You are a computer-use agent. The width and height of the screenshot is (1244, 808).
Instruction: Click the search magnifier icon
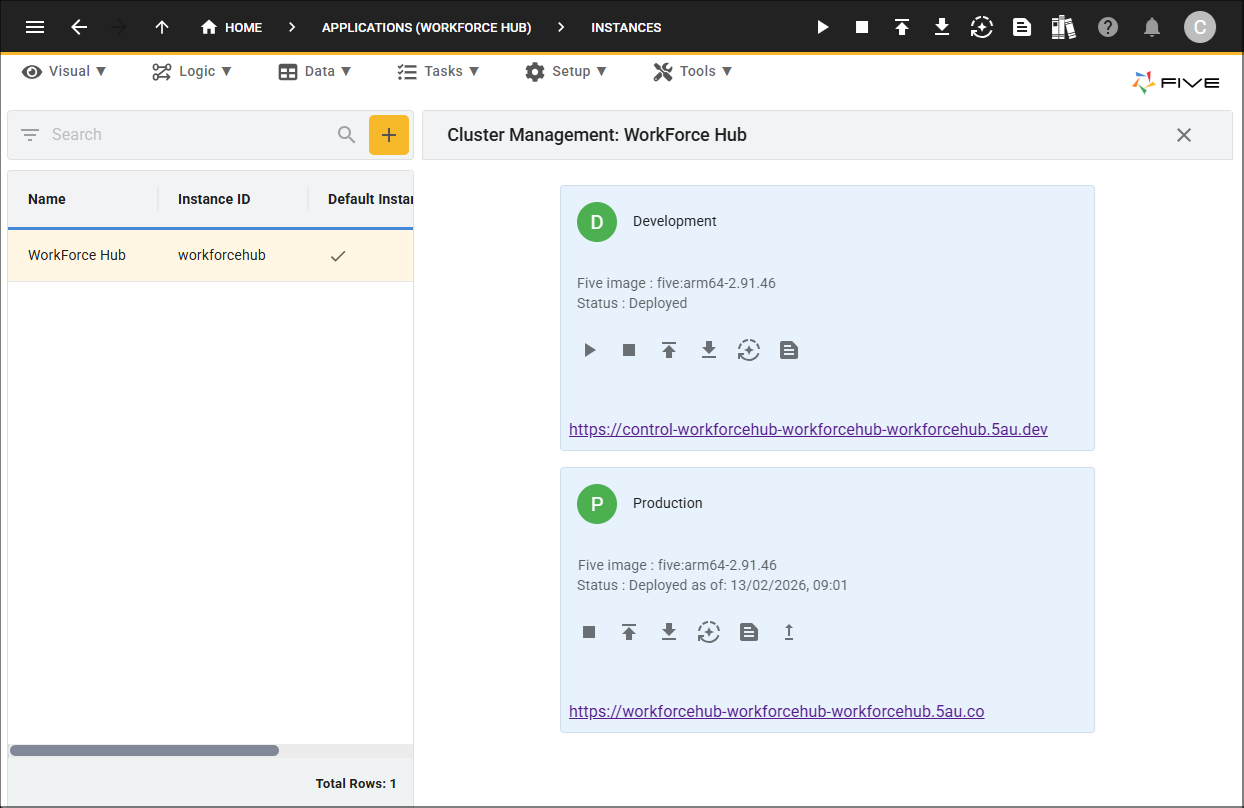point(347,134)
